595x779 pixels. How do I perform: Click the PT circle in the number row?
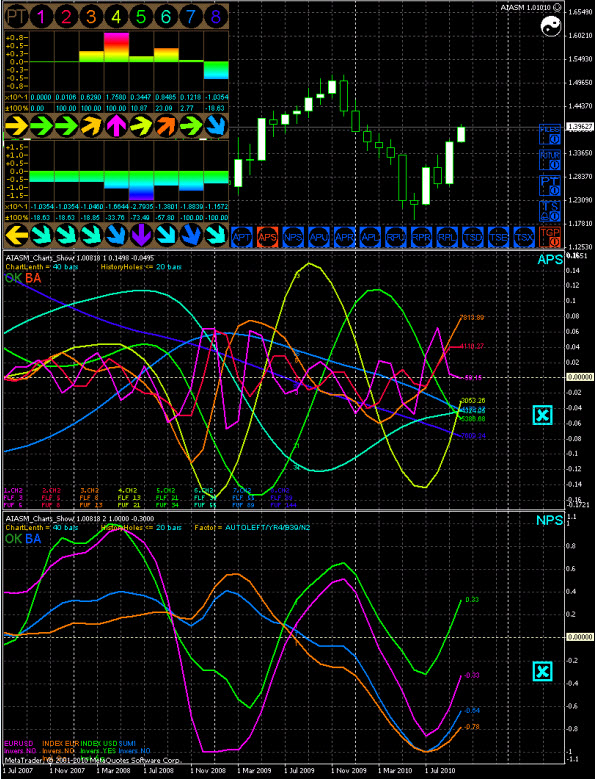click(16, 17)
